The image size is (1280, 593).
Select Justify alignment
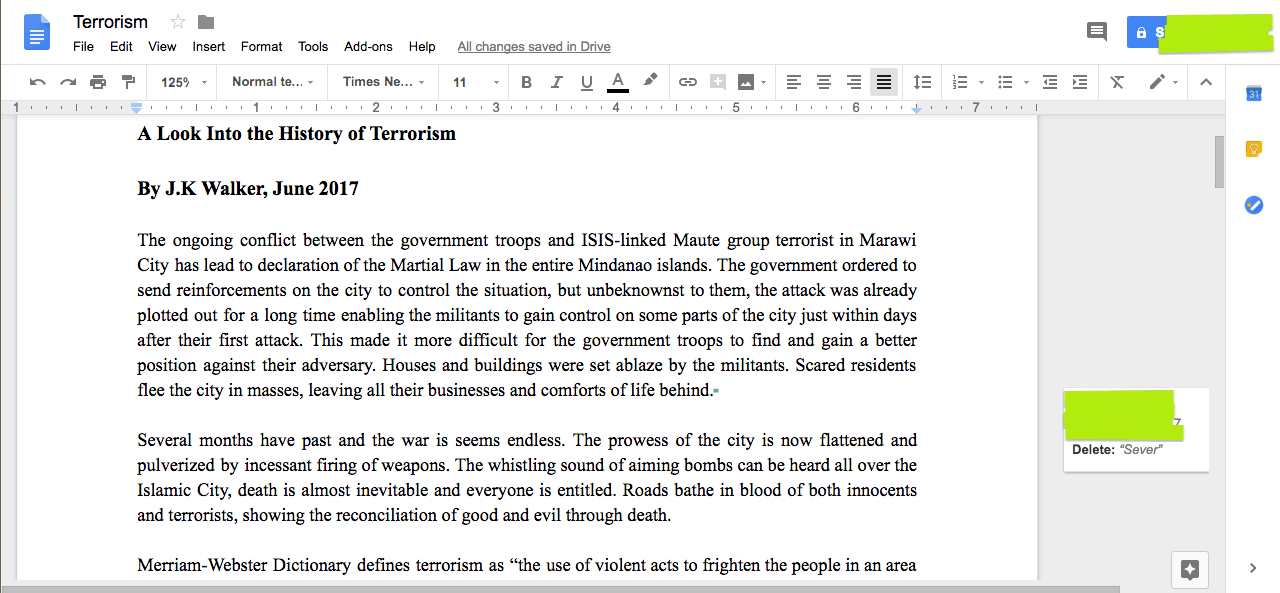click(884, 82)
